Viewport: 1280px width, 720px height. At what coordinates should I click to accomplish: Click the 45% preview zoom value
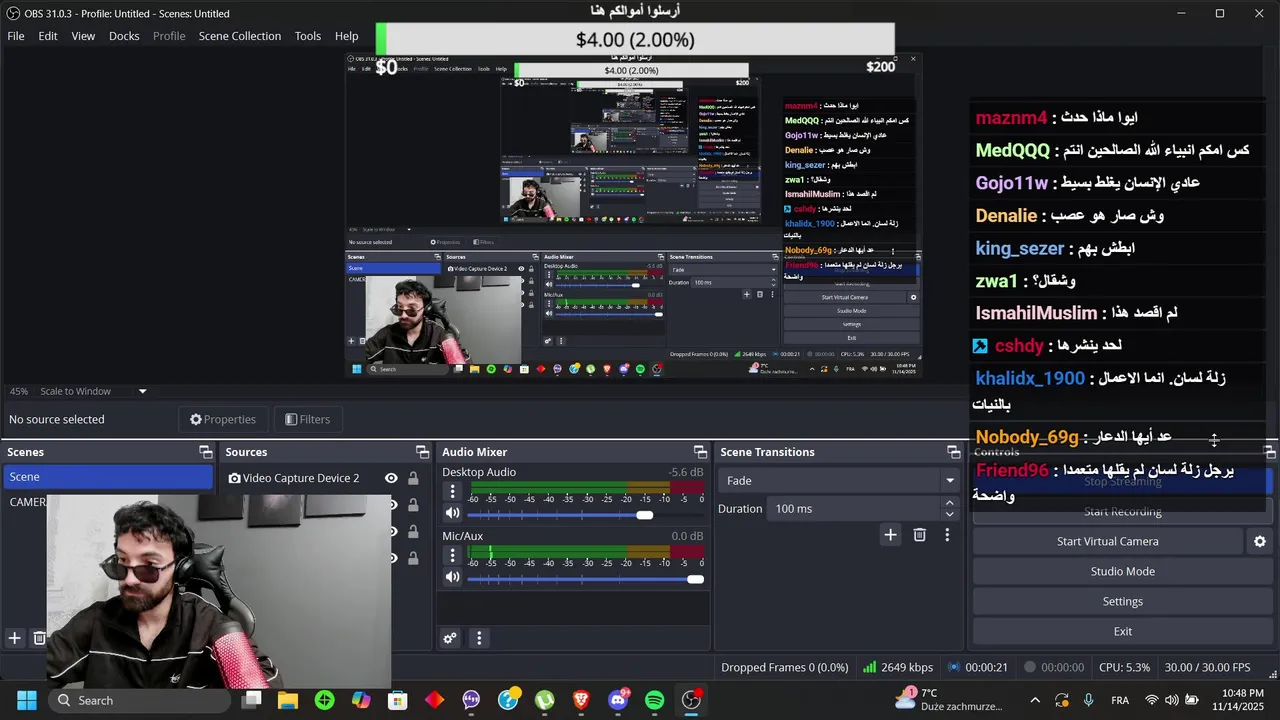tap(19, 391)
